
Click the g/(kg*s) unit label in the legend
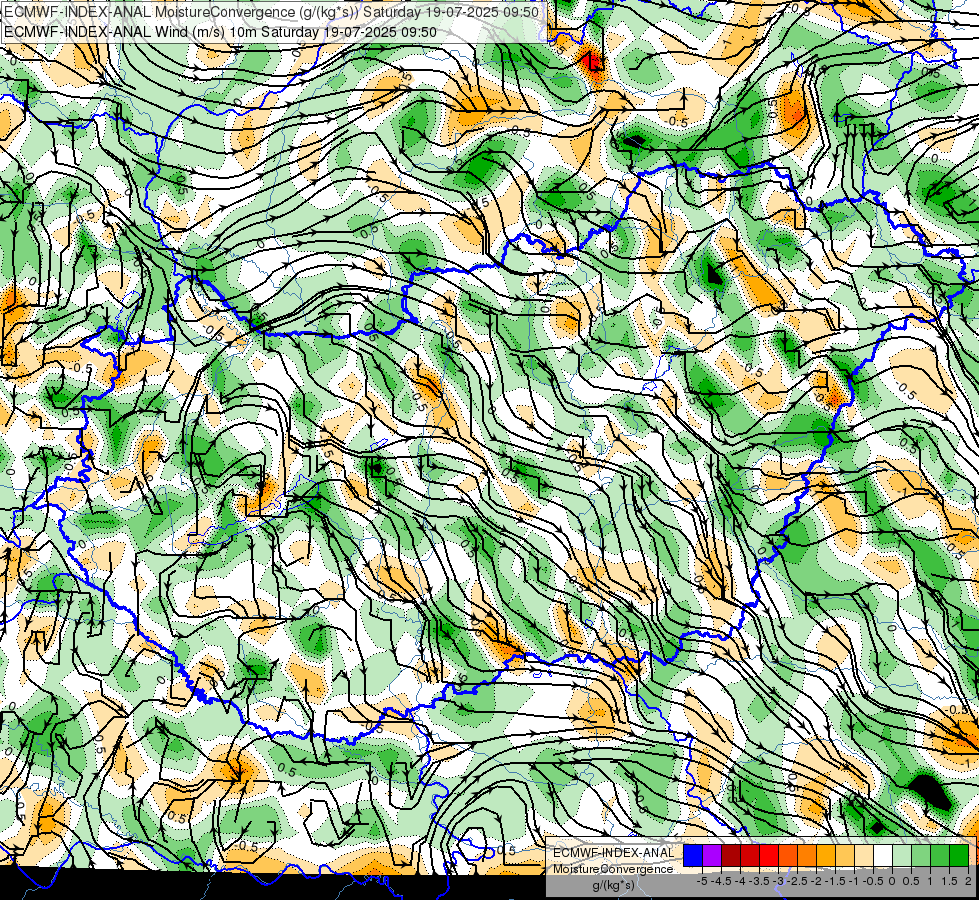613,885
